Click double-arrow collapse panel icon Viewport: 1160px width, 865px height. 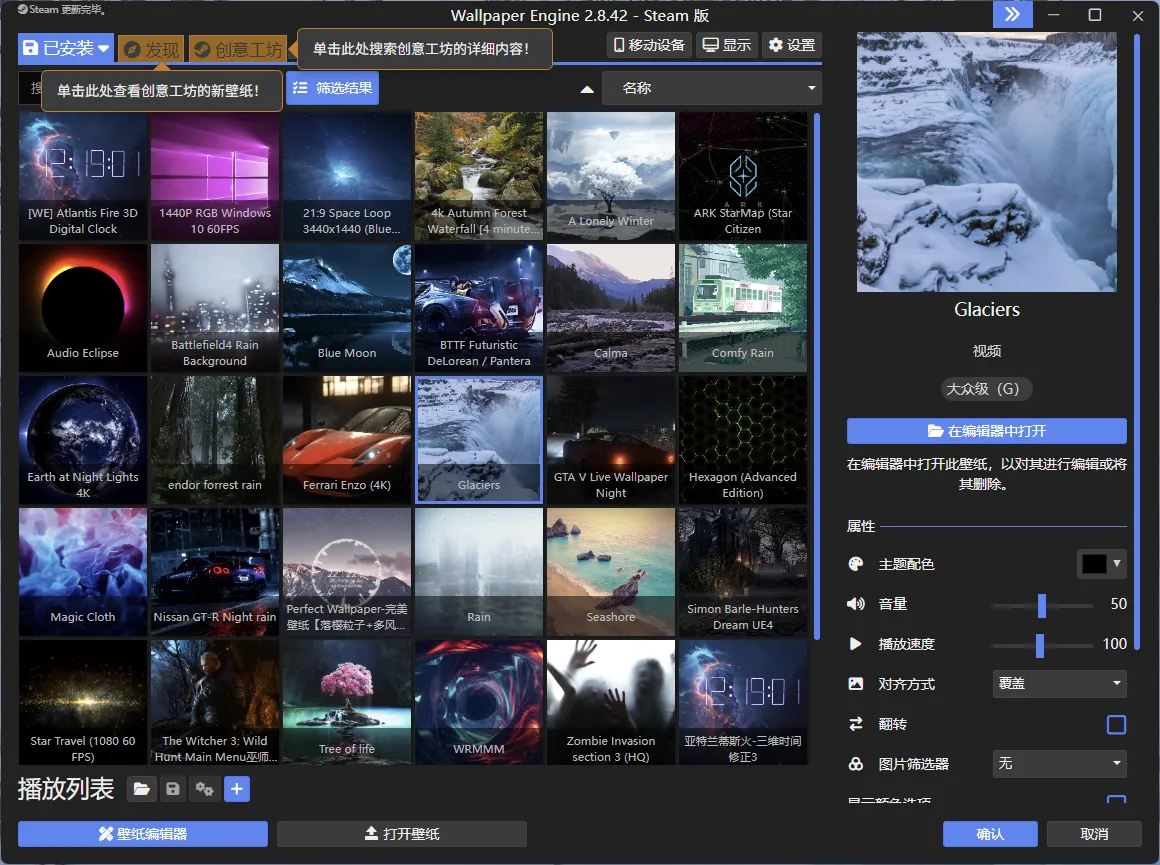point(1012,15)
